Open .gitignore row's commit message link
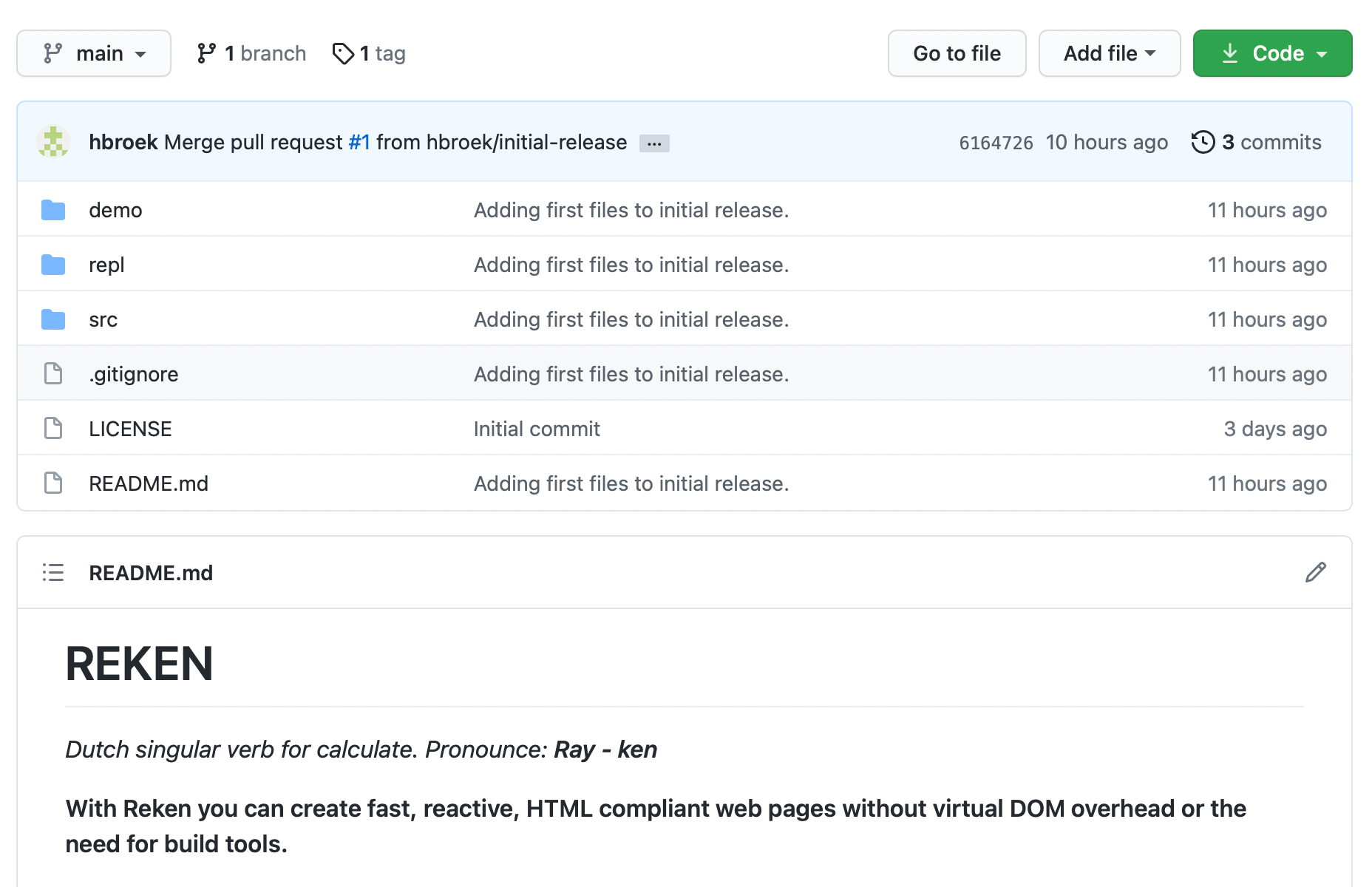Image resolution: width=1372 pixels, height=887 pixels. (631, 374)
